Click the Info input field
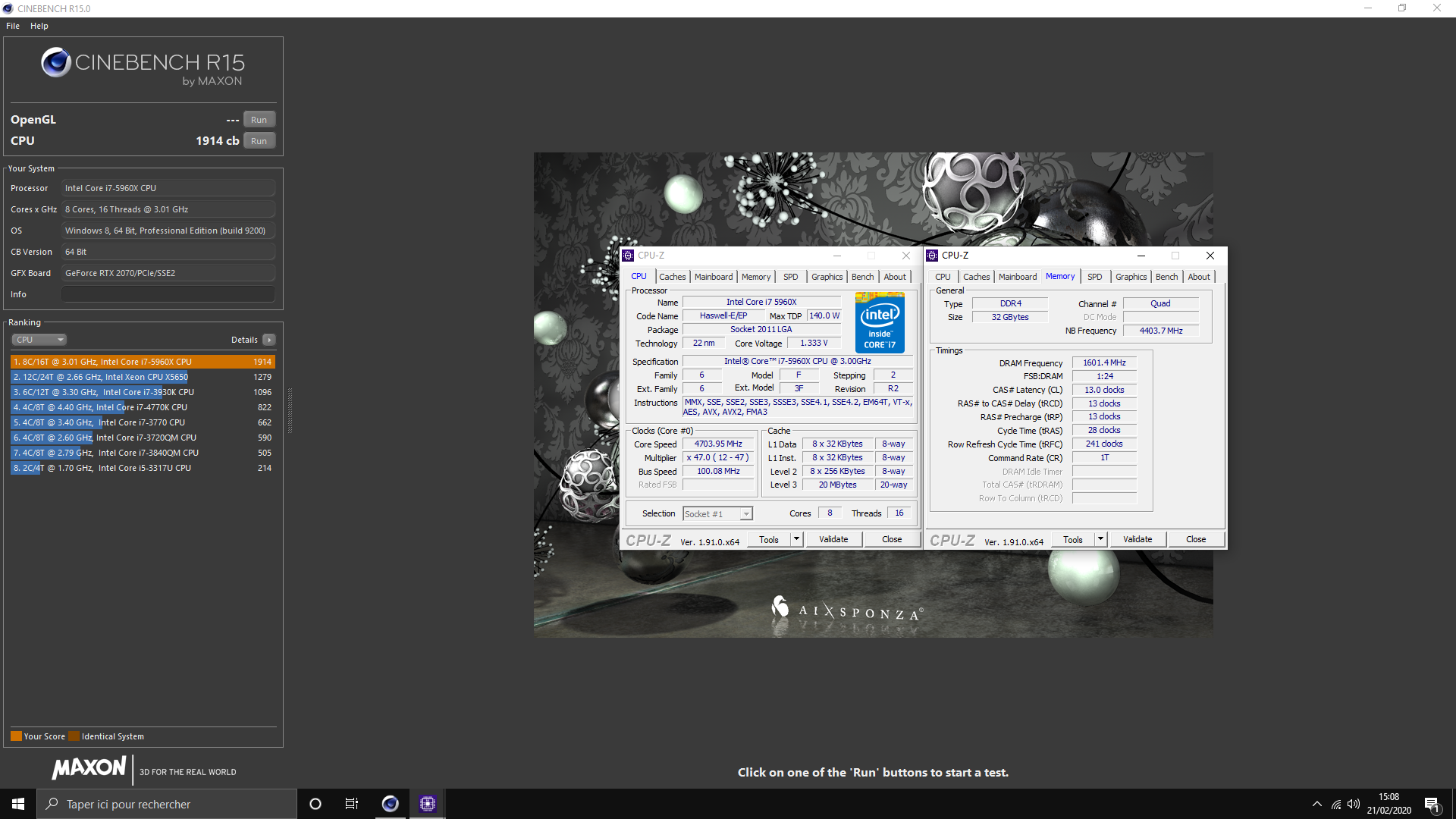The width and height of the screenshot is (1456, 819). point(168,294)
